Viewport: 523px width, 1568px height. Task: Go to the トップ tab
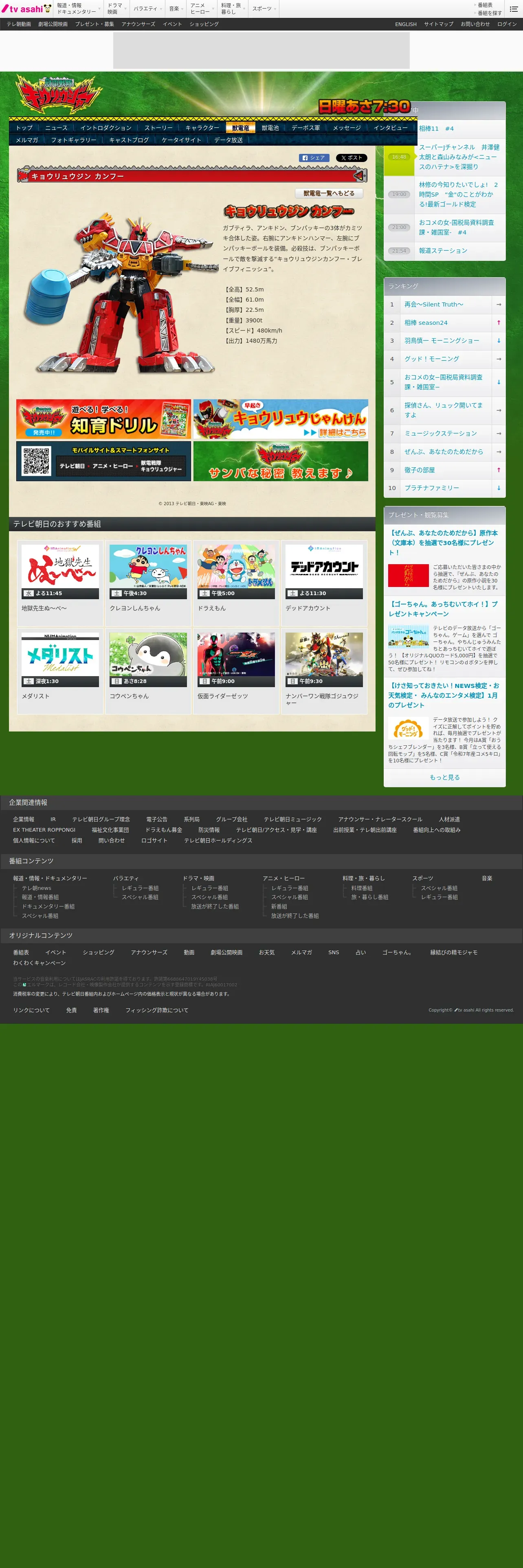coord(24,128)
